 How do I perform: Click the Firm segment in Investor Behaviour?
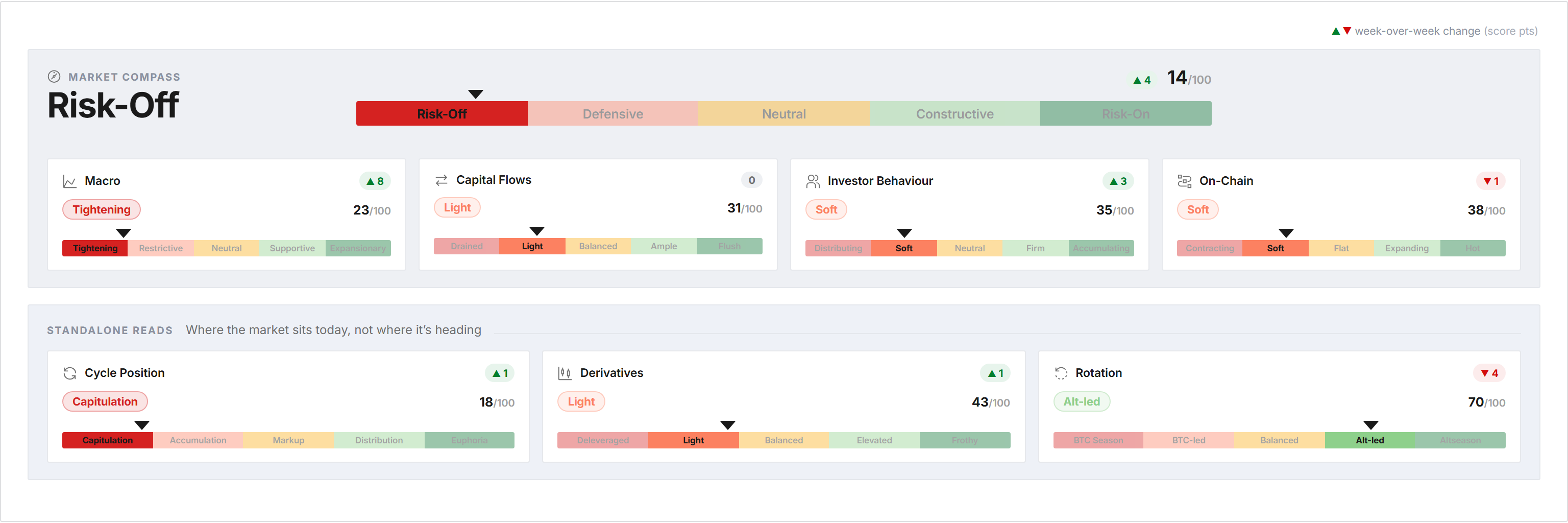(1036, 248)
